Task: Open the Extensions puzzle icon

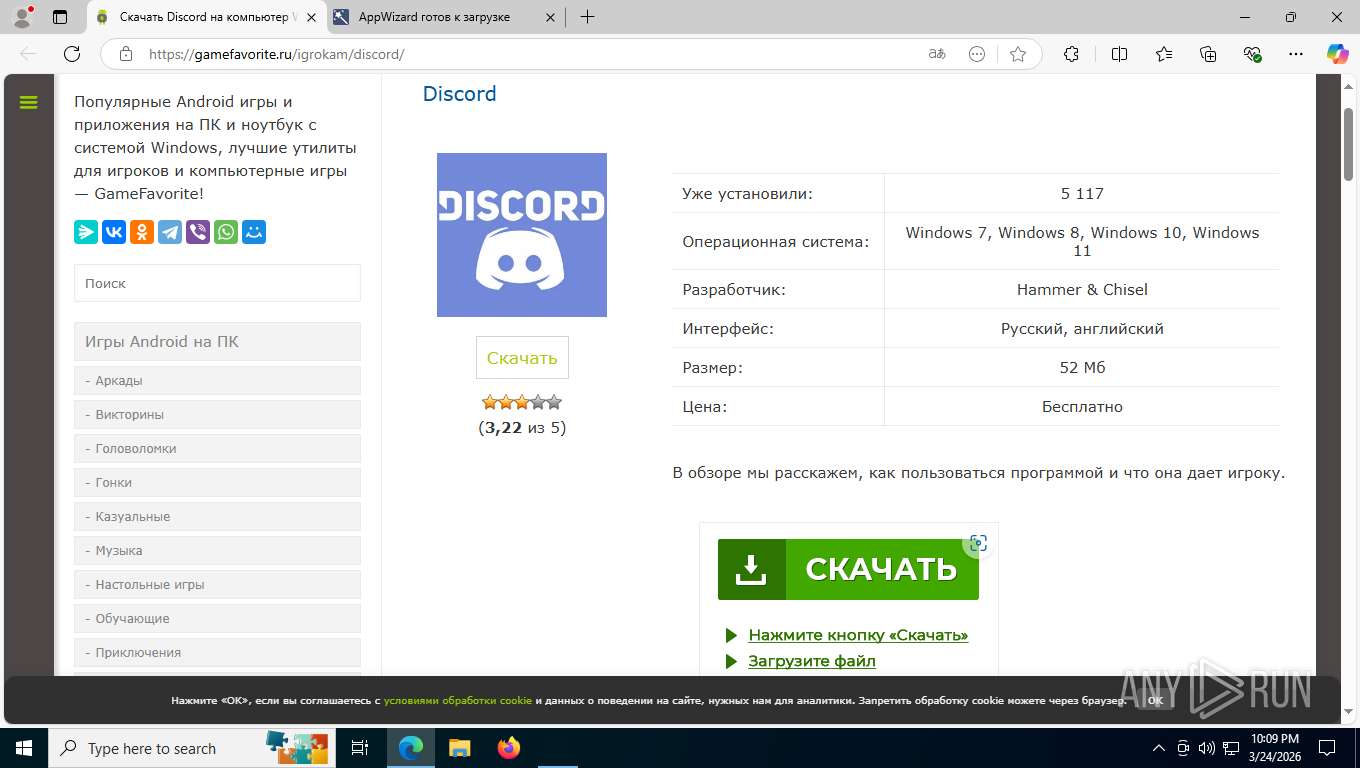Action: [1071, 54]
